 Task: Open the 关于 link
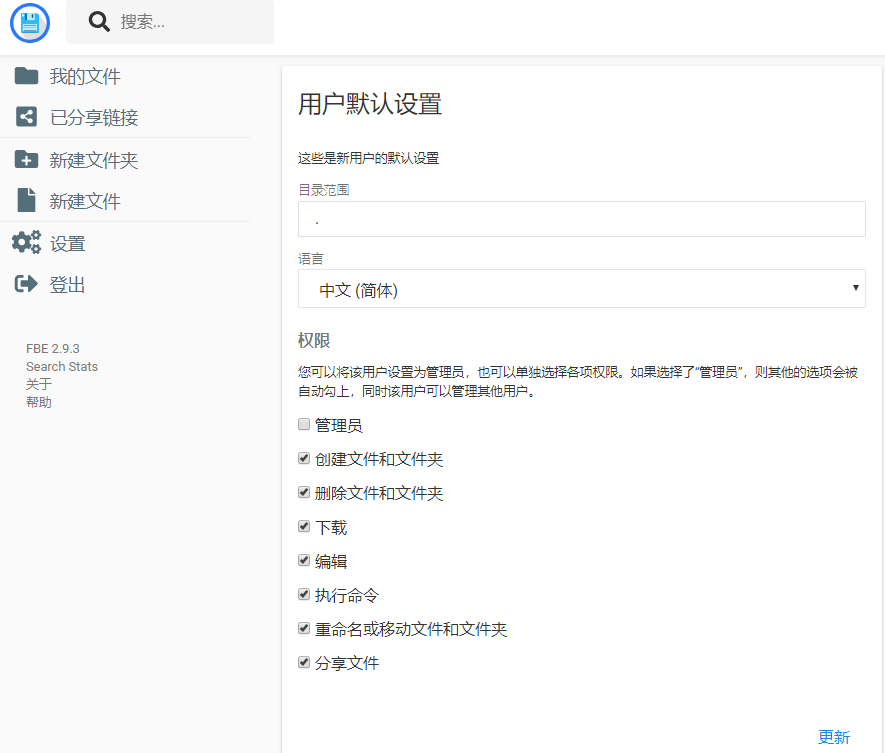click(37, 384)
